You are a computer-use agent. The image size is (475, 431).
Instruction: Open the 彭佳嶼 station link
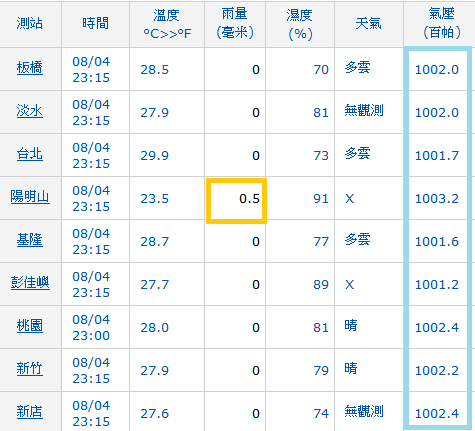pyautogui.click(x=30, y=283)
